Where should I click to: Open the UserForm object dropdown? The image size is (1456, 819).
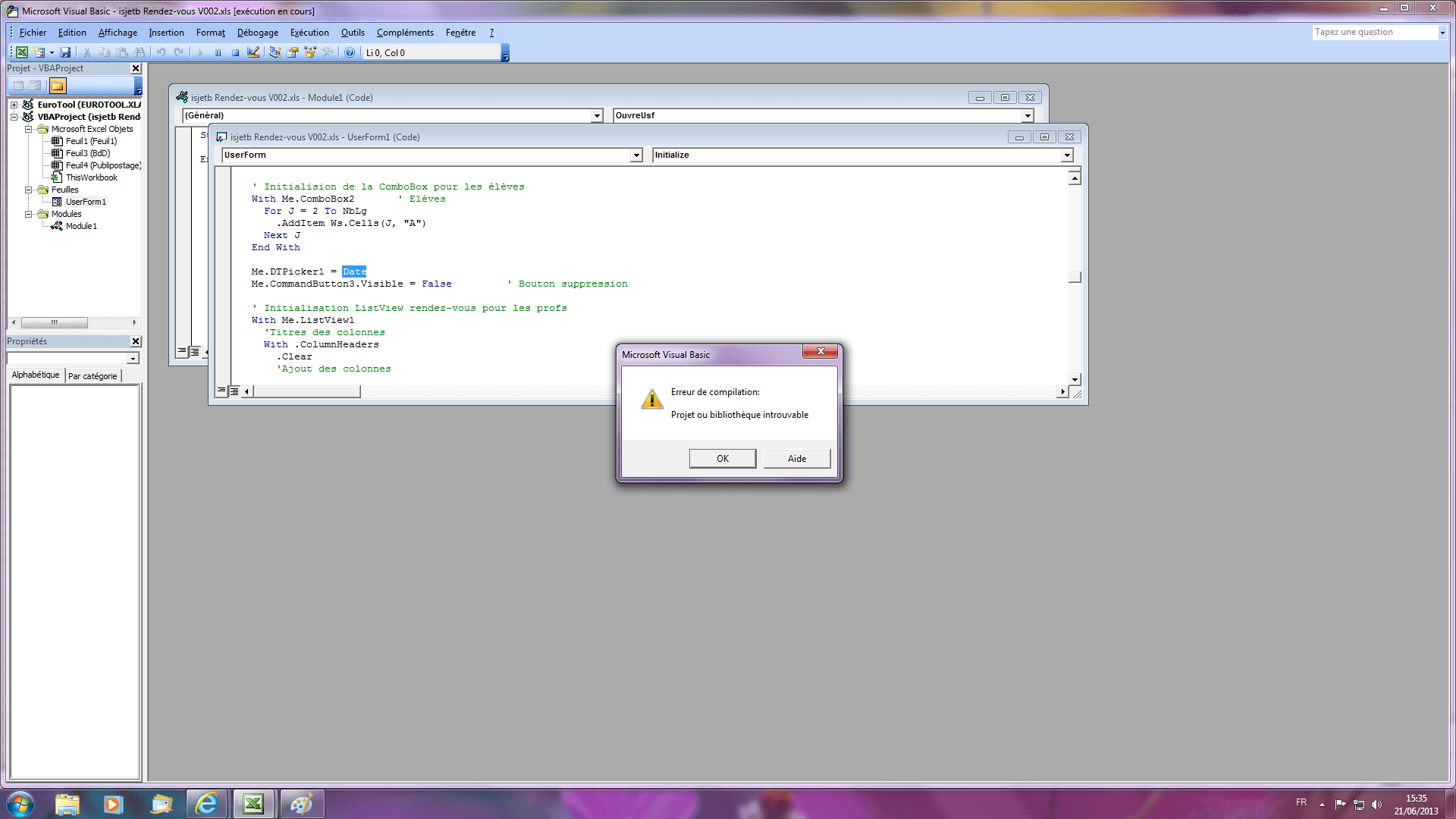[636, 155]
